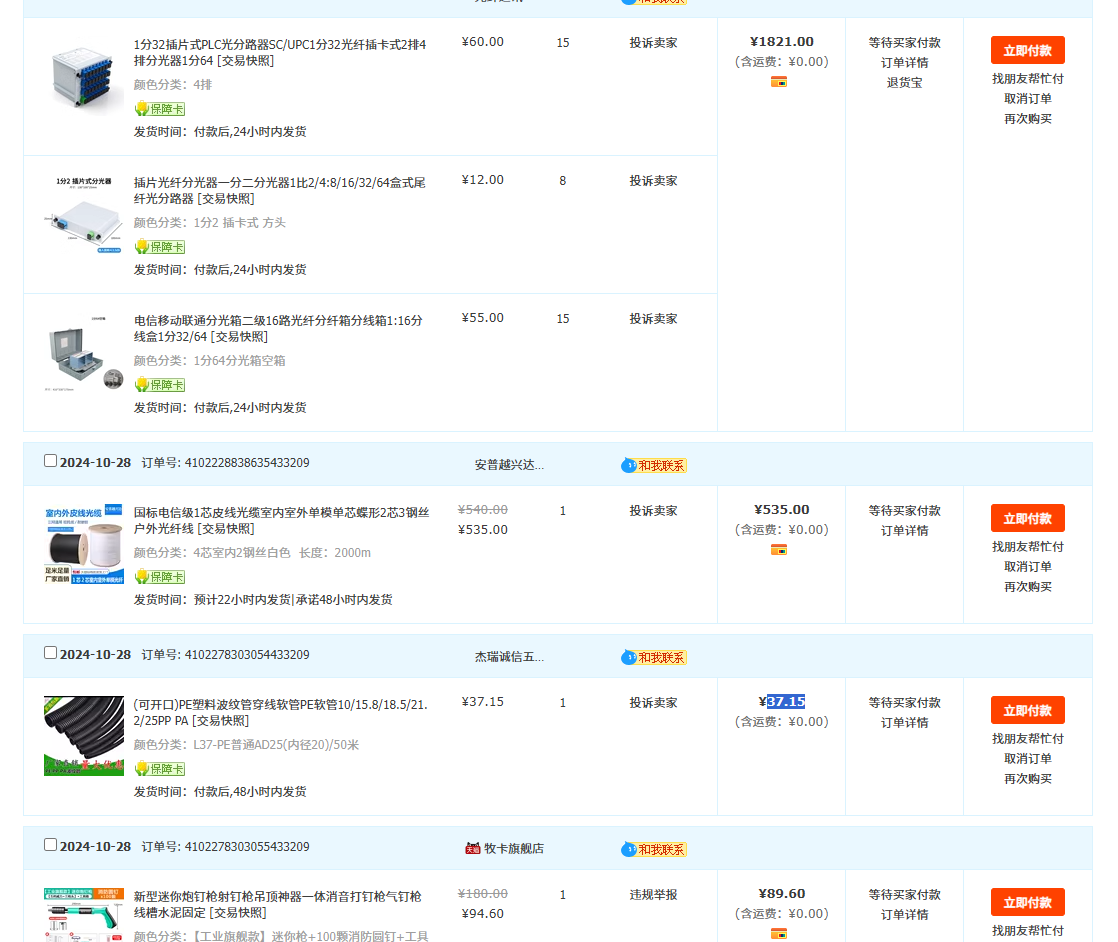Click the 保障卡 badge on the 1分32 PLC splitter item

pyautogui.click(x=160, y=109)
